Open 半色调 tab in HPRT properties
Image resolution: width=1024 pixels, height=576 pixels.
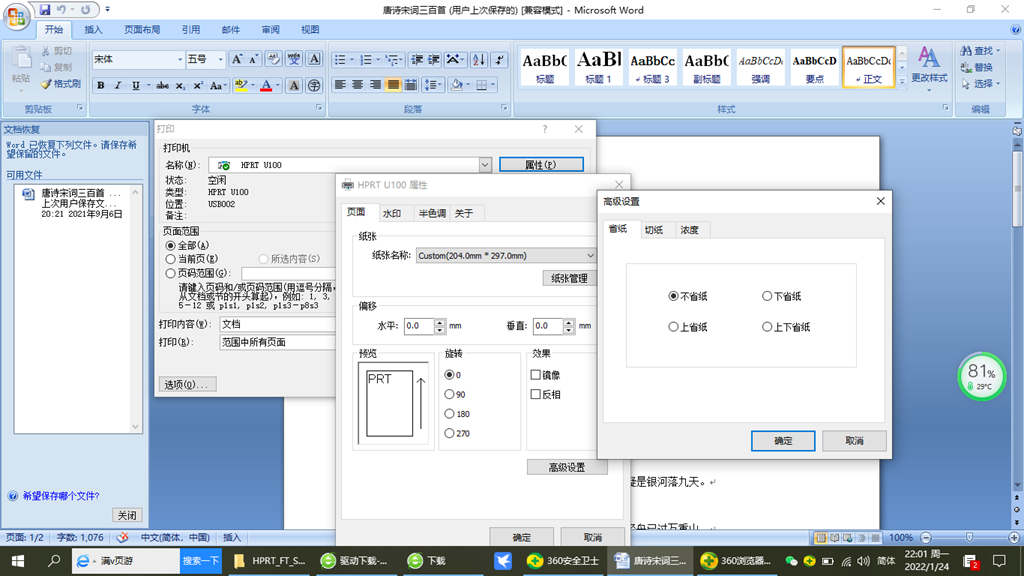[432, 214]
